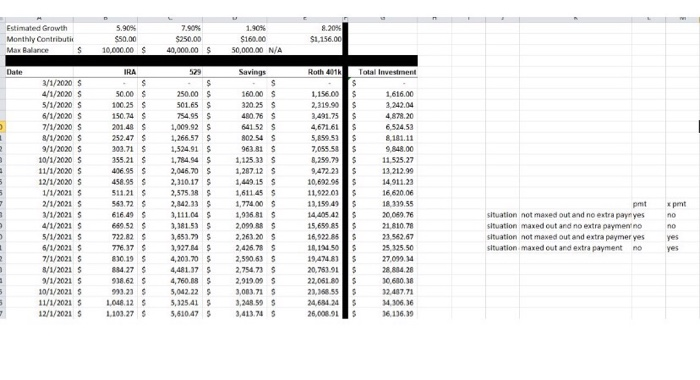Select the 'Date' column heading cell

pos(39,72)
